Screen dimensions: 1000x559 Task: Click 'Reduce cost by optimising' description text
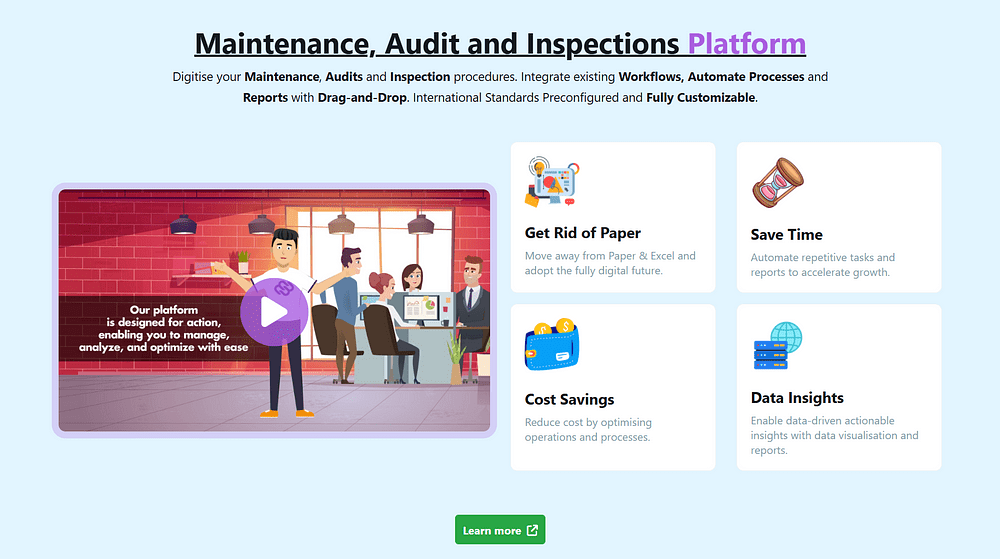click(588, 430)
